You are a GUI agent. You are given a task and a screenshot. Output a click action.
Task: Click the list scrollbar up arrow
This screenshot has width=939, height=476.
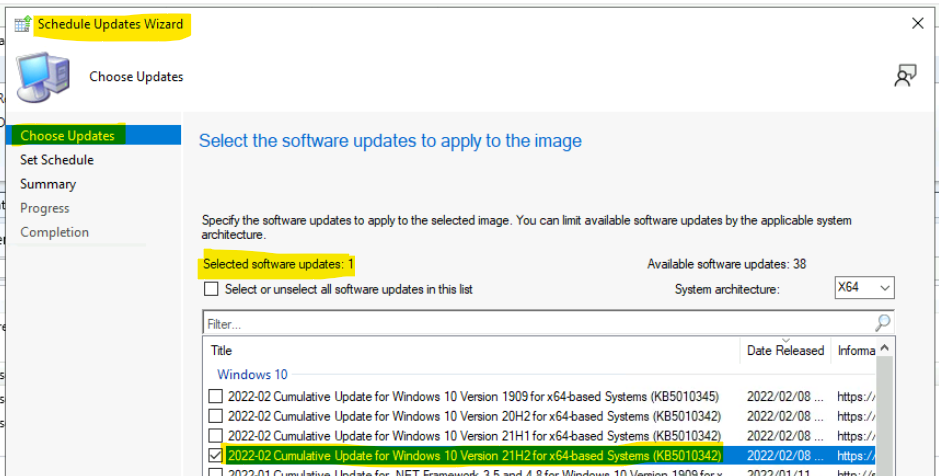(884, 348)
